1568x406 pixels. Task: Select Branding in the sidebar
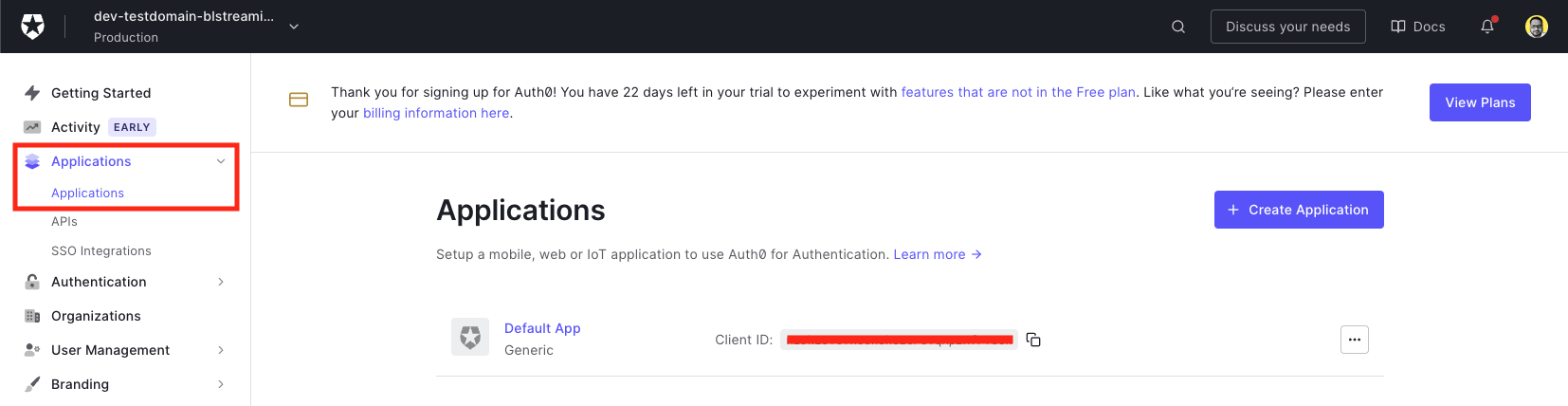(x=80, y=384)
